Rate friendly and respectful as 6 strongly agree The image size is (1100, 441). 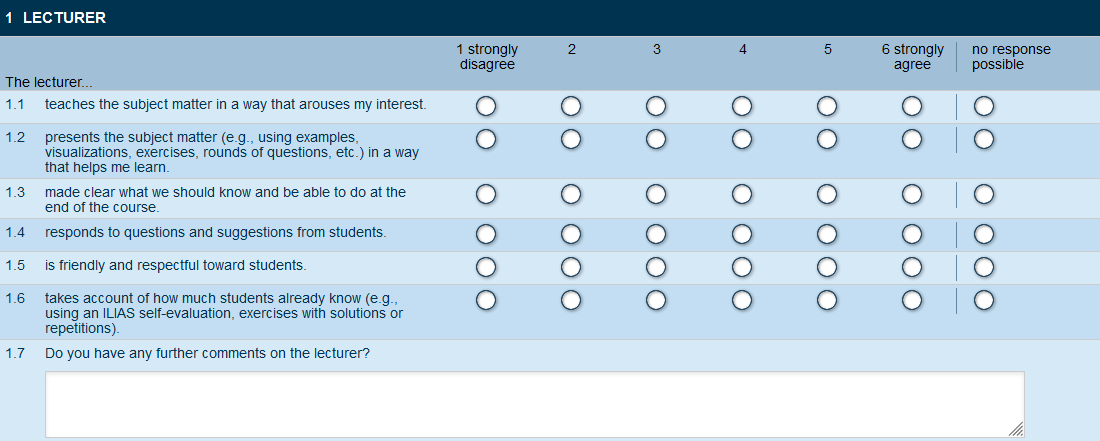[912, 267]
